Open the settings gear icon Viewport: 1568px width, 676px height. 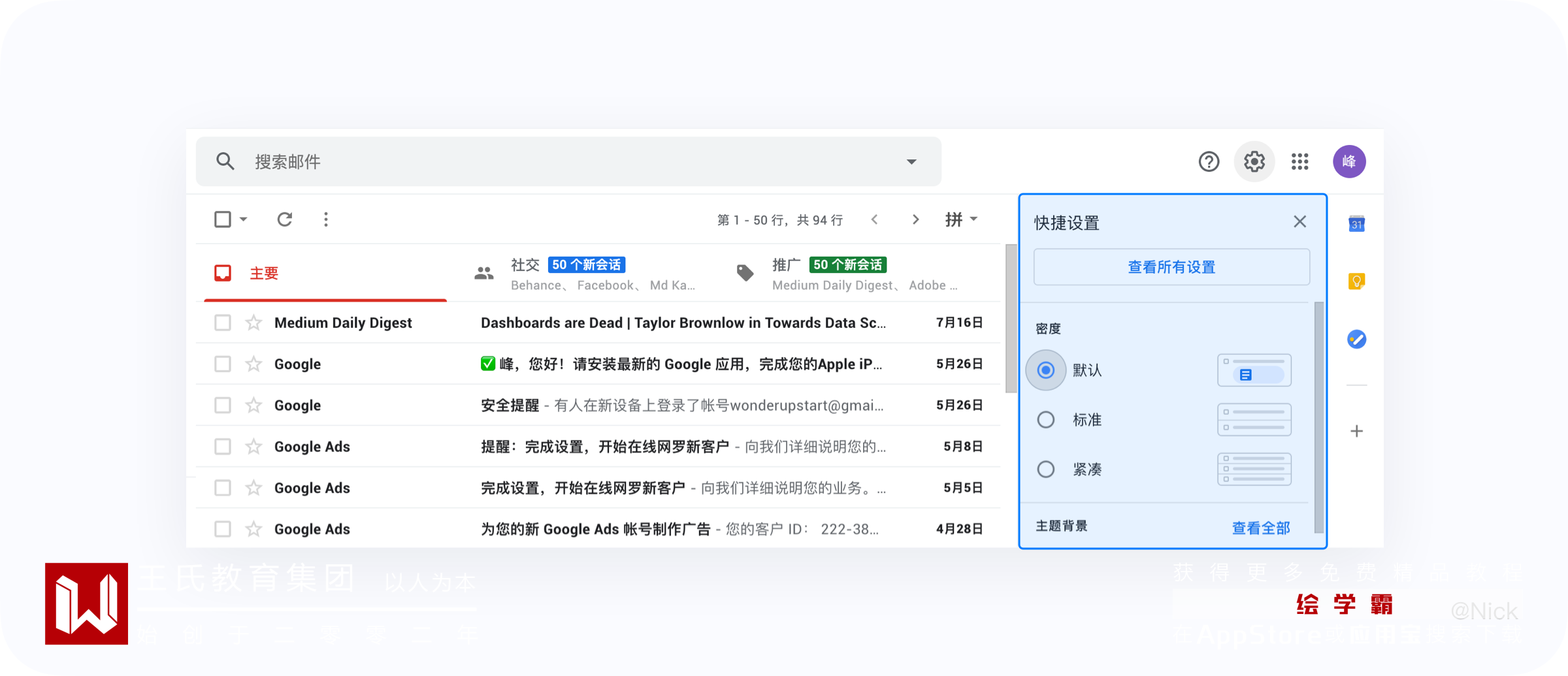click(x=1254, y=161)
